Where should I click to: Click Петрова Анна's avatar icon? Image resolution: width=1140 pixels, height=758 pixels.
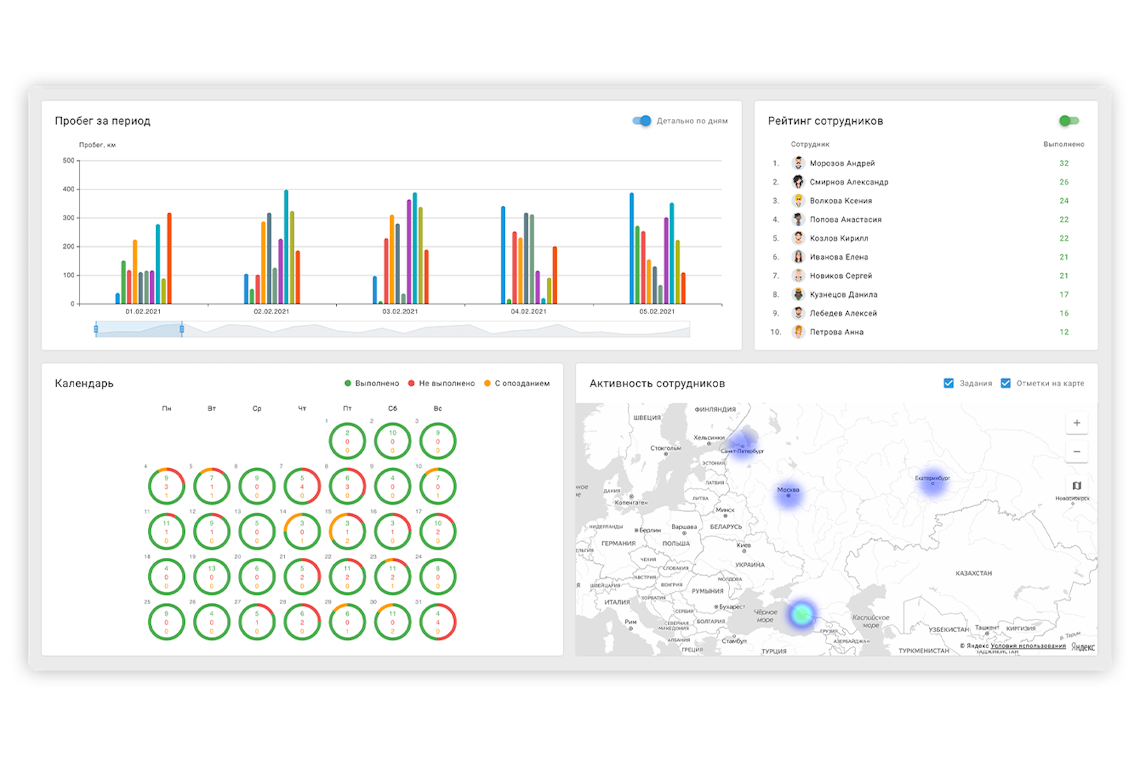point(798,331)
